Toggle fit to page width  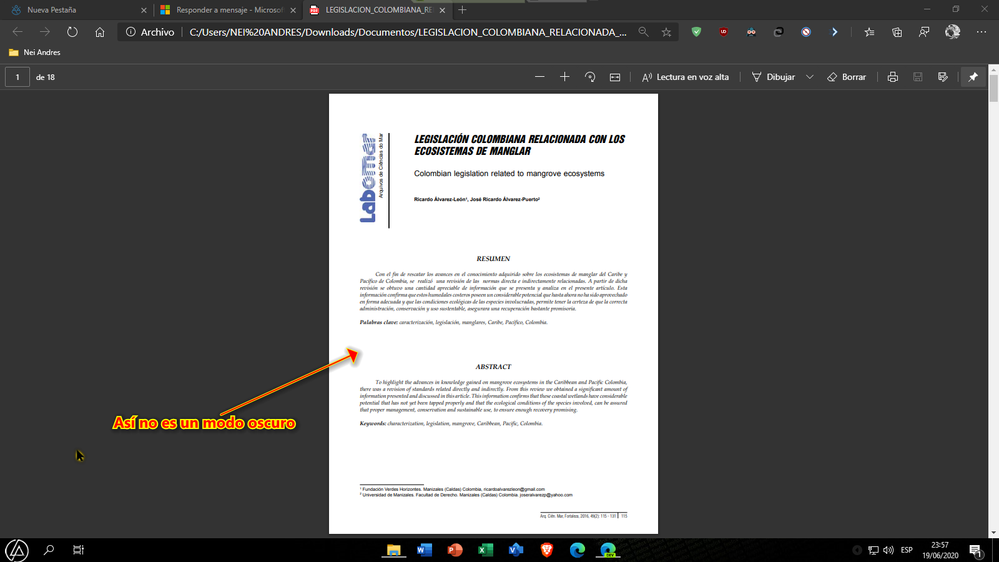point(615,77)
